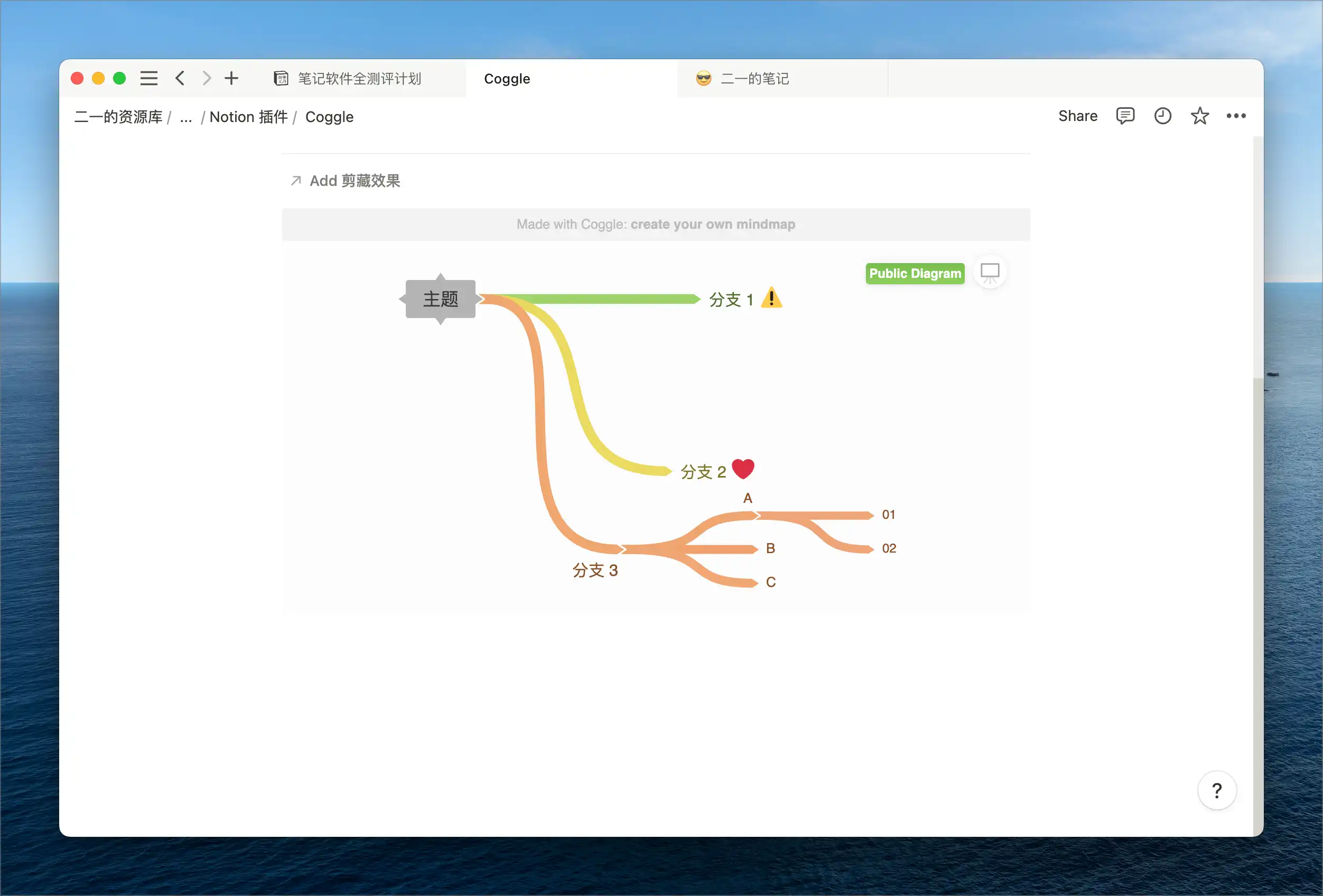Navigate to Notion 插件 breadcrumb
The height and width of the screenshot is (896, 1323).
pos(248,117)
